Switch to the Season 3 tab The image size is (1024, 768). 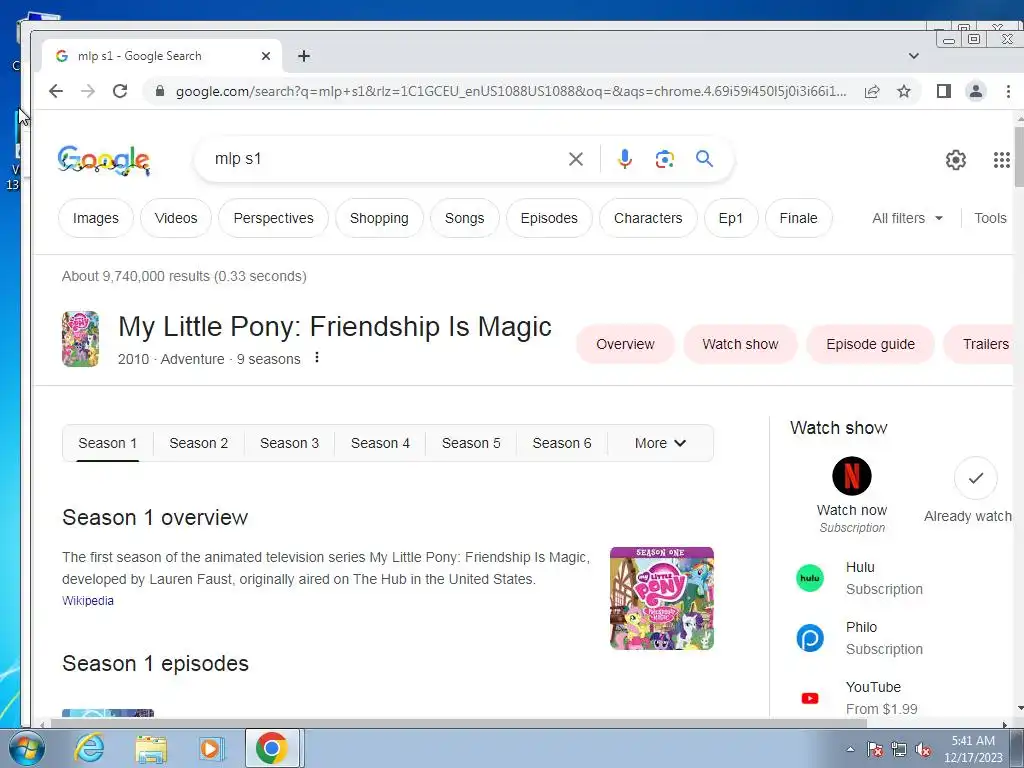289,443
